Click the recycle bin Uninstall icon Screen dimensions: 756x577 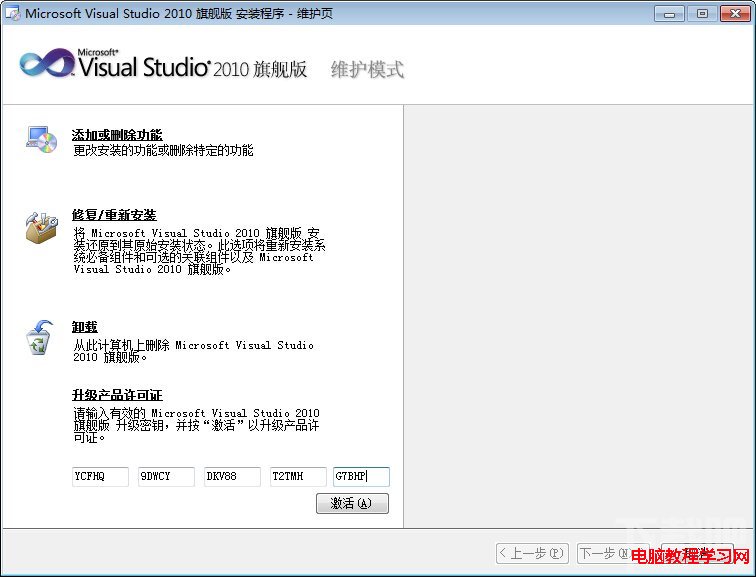click(x=39, y=337)
